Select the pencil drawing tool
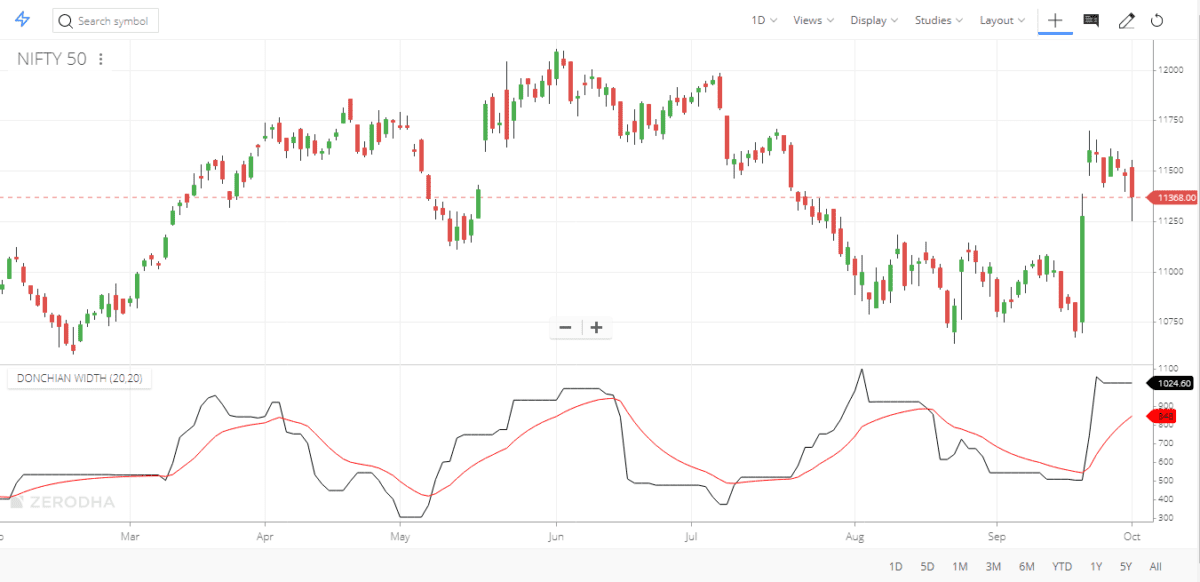The image size is (1200, 582). click(x=1126, y=20)
